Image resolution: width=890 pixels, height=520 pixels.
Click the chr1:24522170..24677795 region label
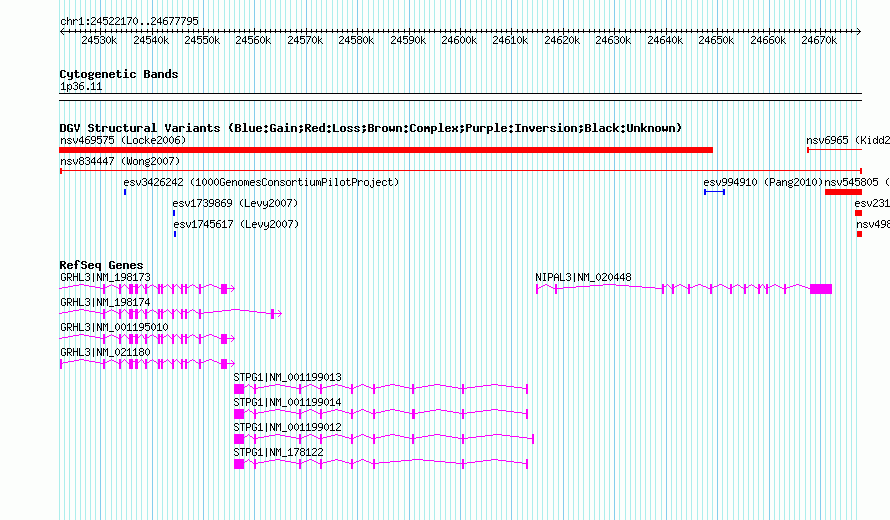tap(129, 21)
